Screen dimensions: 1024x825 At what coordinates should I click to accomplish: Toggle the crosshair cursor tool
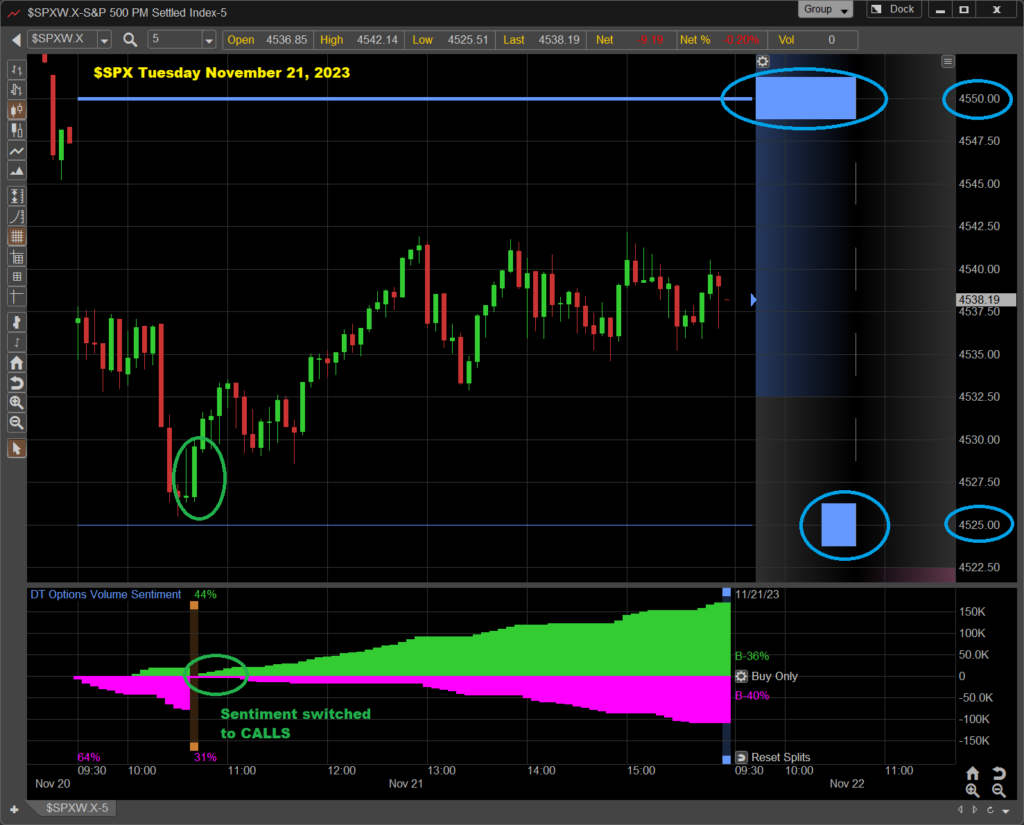click(17, 297)
